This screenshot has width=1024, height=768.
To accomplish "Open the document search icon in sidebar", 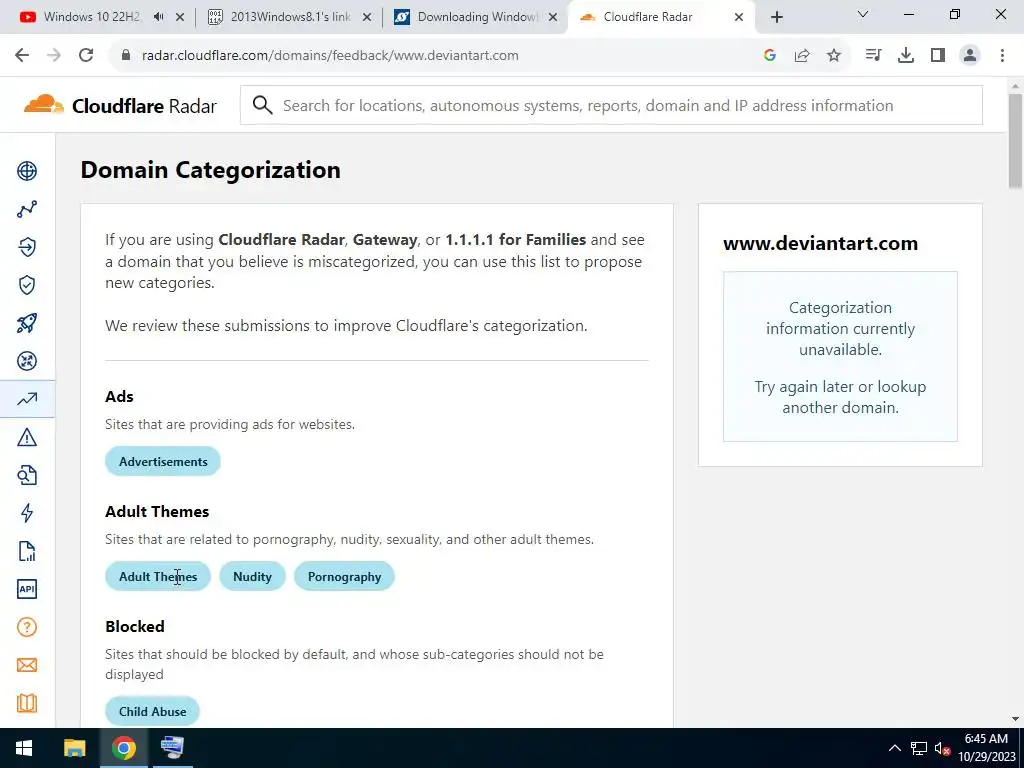I will (27, 475).
